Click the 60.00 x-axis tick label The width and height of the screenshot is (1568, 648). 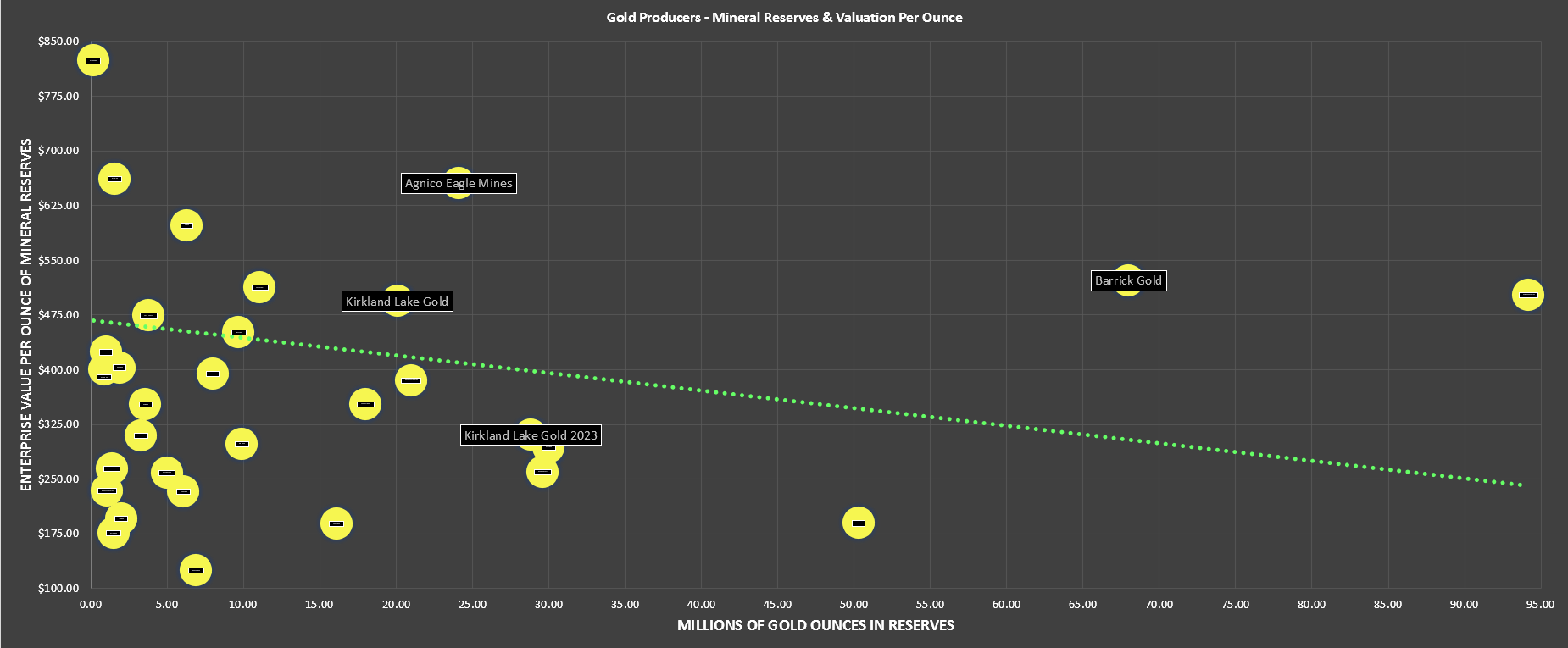tap(1006, 605)
